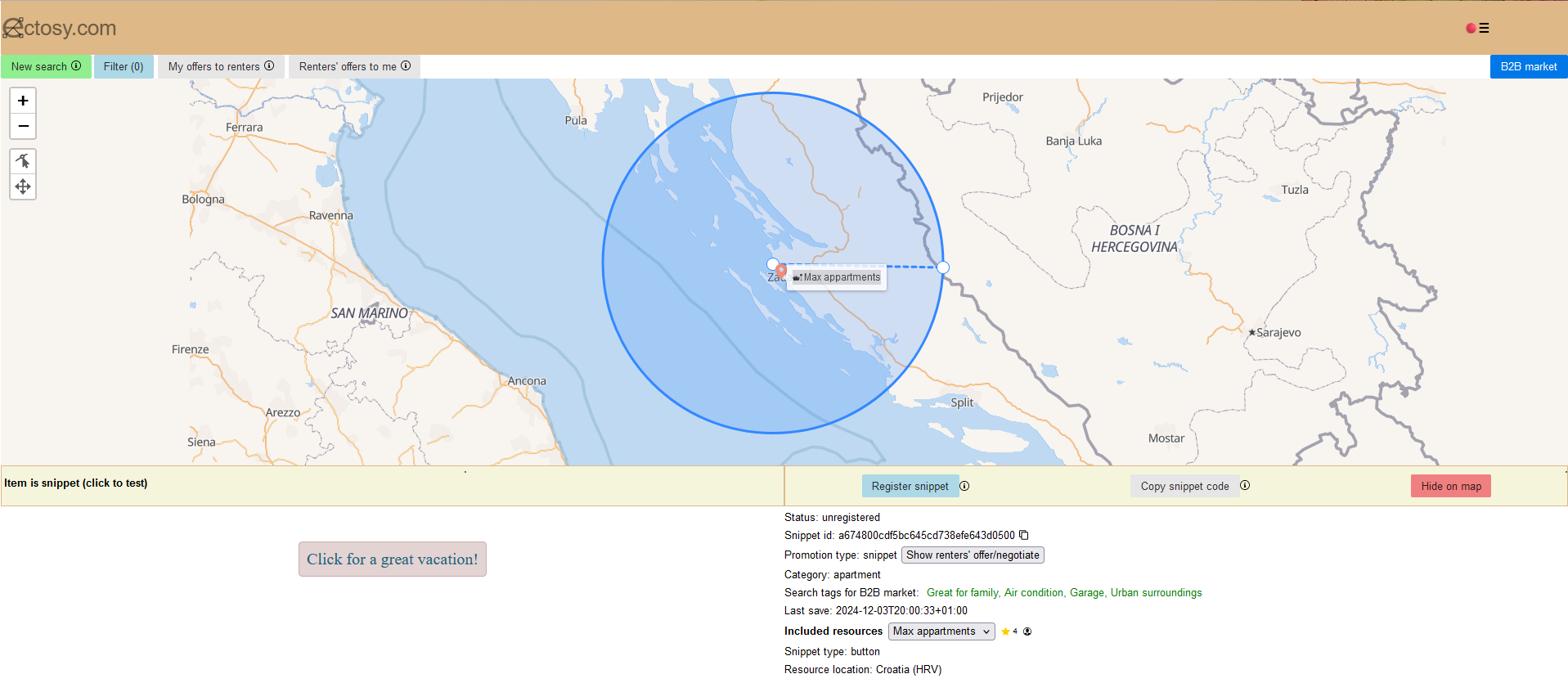The width and height of the screenshot is (1568, 692).
Task: Click info icon beside Register snippet
Action: [964, 486]
